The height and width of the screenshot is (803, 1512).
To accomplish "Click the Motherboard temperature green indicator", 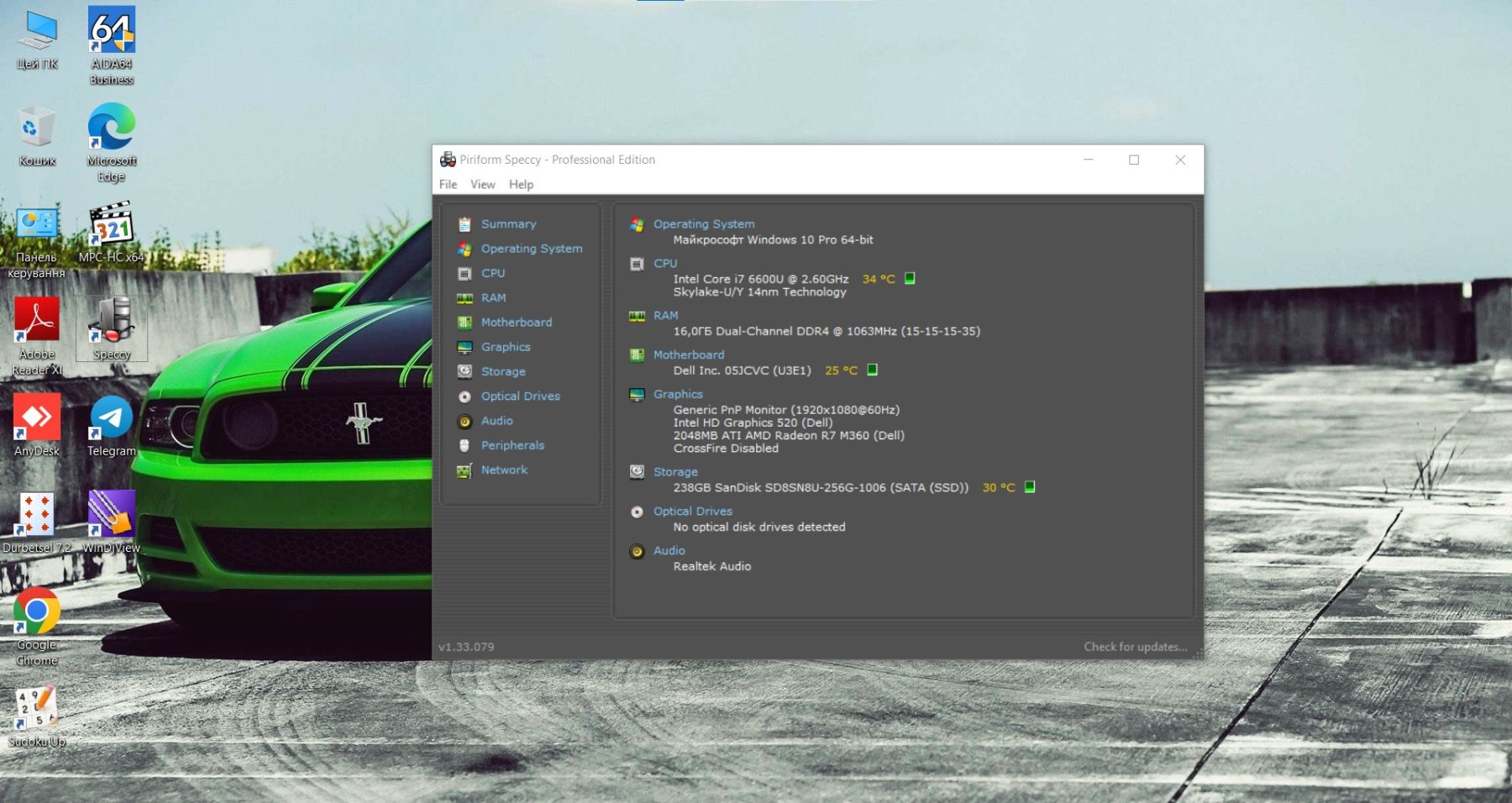I will click(872, 370).
